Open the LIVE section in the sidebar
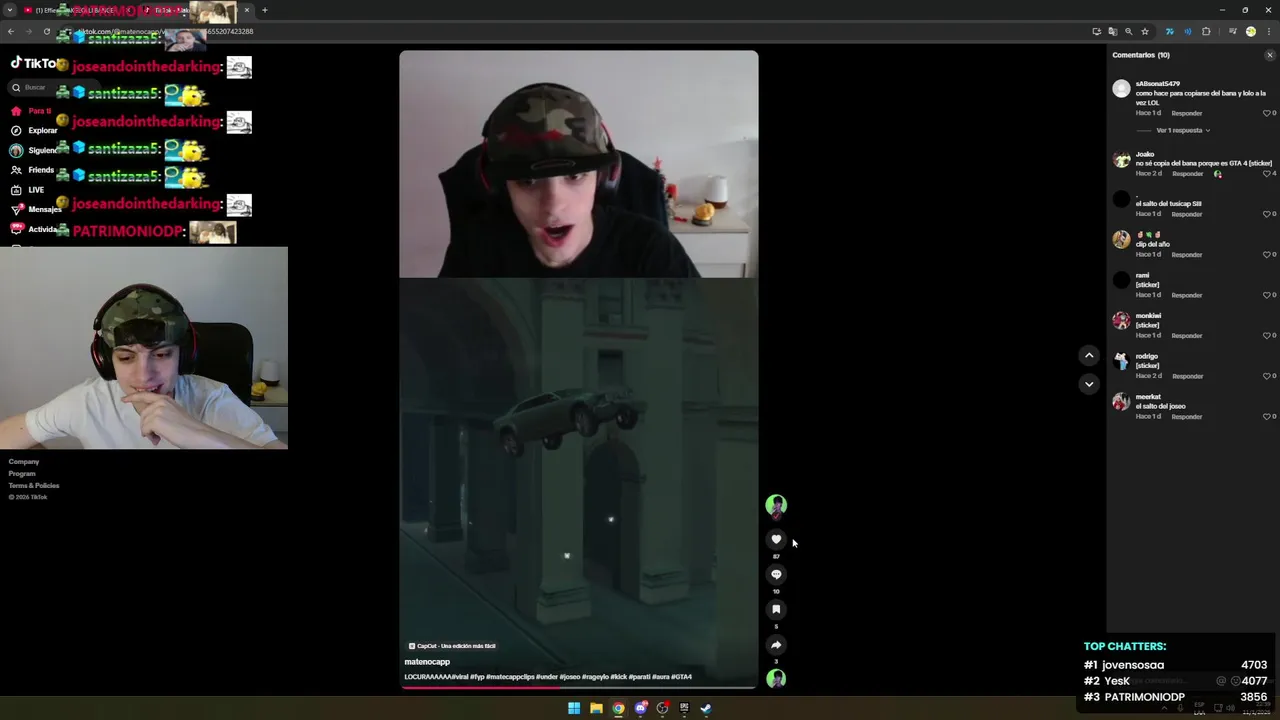Viewport: 1280px width, 720px height. (x=27, y=190)
